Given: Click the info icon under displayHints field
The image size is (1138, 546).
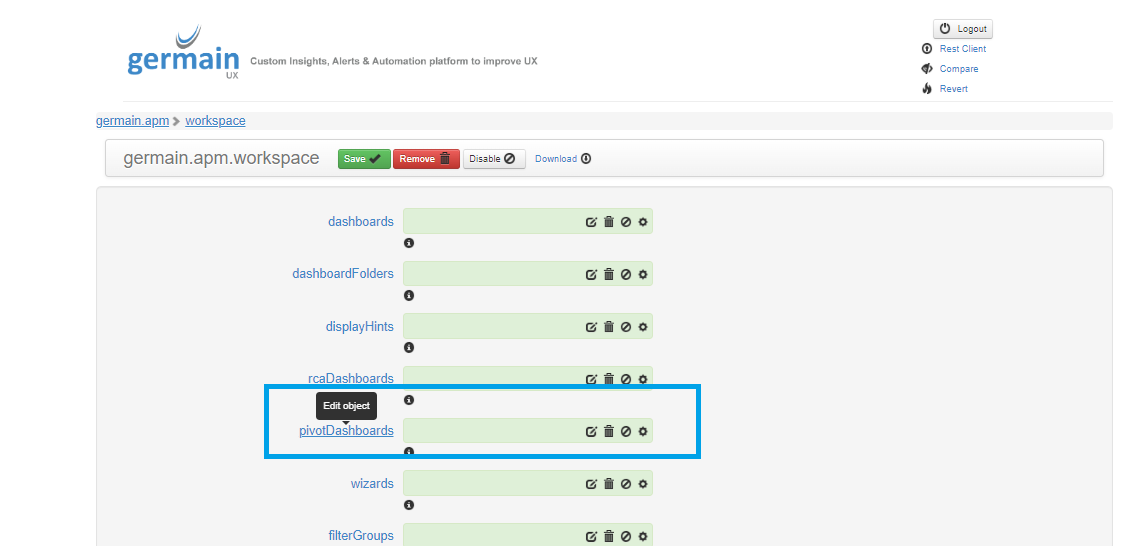Looking at the screenshot, I should coord(409,348).
